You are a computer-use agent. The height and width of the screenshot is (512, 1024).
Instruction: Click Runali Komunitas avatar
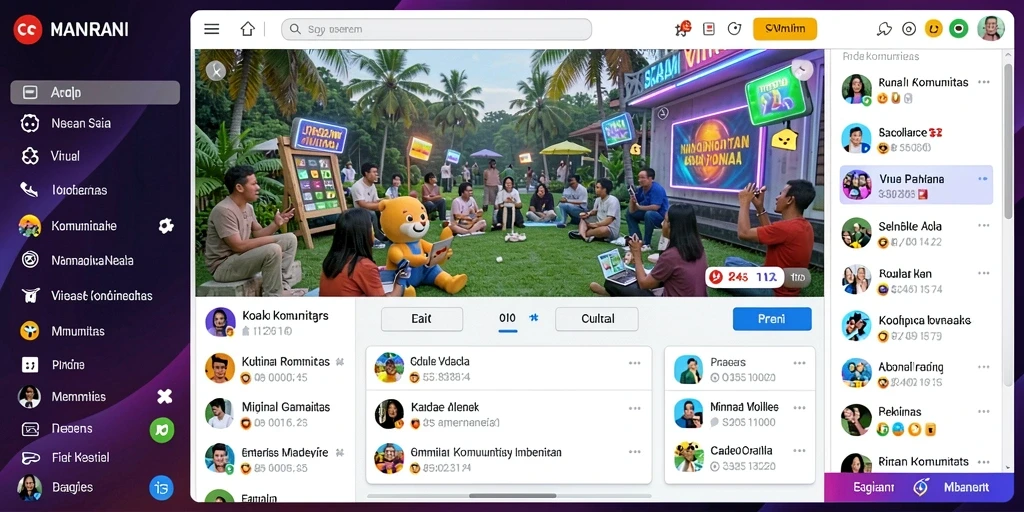coord(856,89)
